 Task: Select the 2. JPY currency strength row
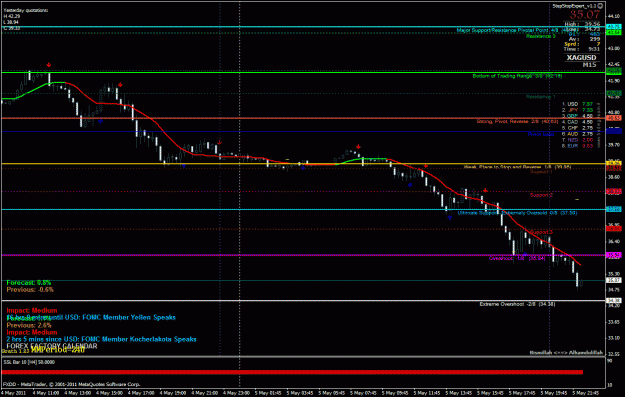point(578,110)
